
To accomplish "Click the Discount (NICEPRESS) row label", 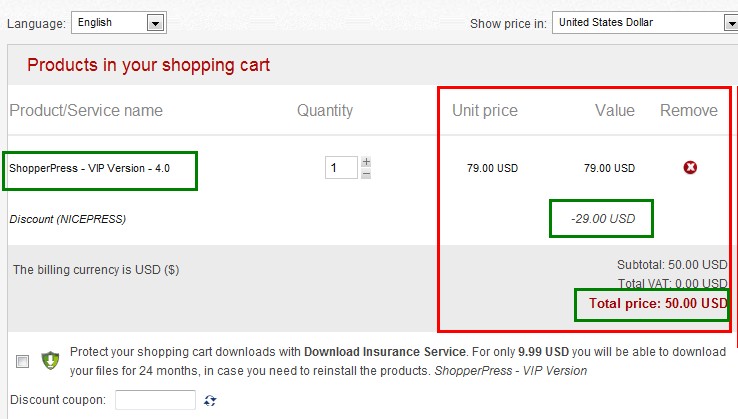I will click(68, 219).
